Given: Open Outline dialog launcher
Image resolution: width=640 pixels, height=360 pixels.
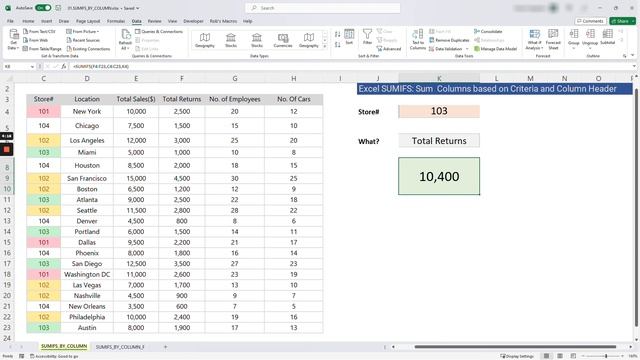Looking at the screenshot, I should click(624, 56).
